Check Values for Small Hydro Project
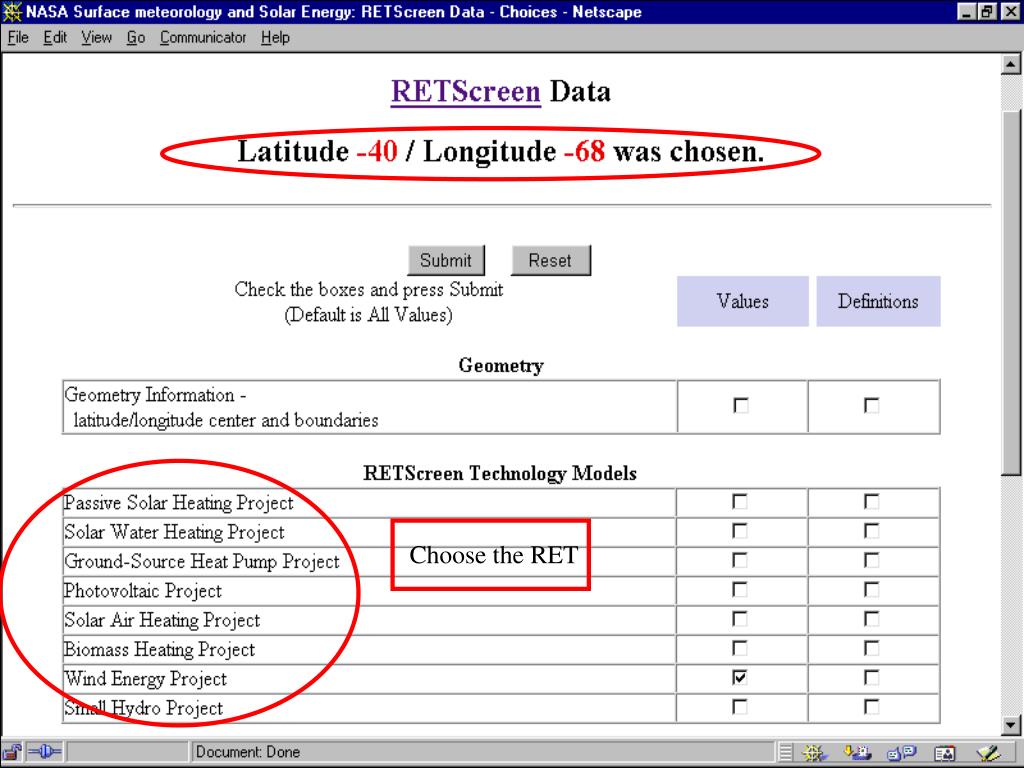The height and width of the screenshot is (768, 1024). [739, 707]
